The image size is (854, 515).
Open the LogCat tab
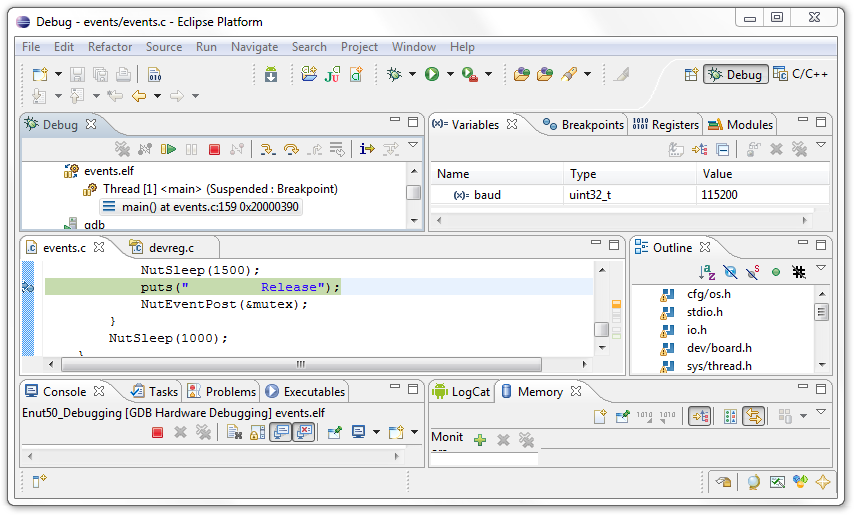(x=461, y=392)
